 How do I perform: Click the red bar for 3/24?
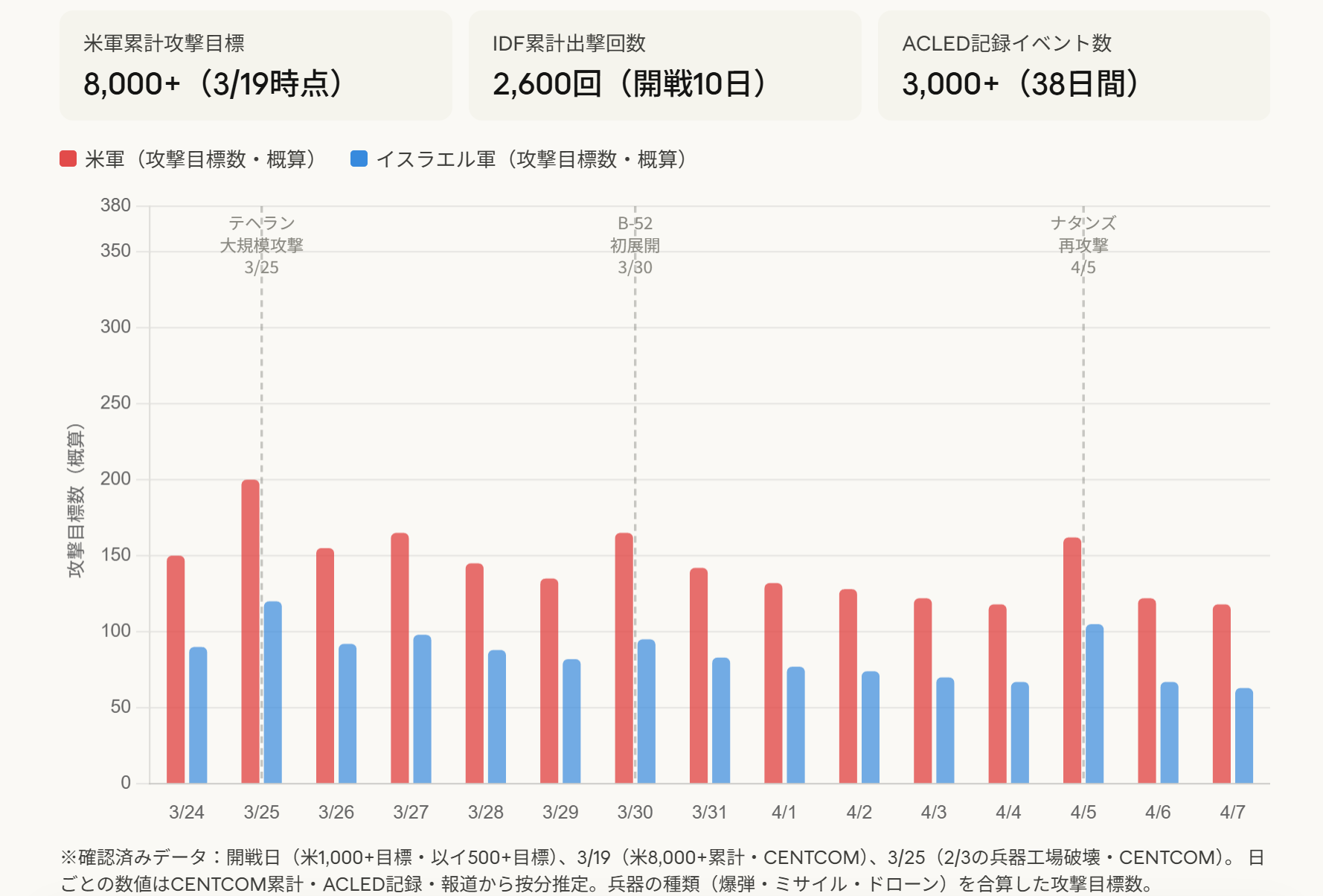pos(176,669)
